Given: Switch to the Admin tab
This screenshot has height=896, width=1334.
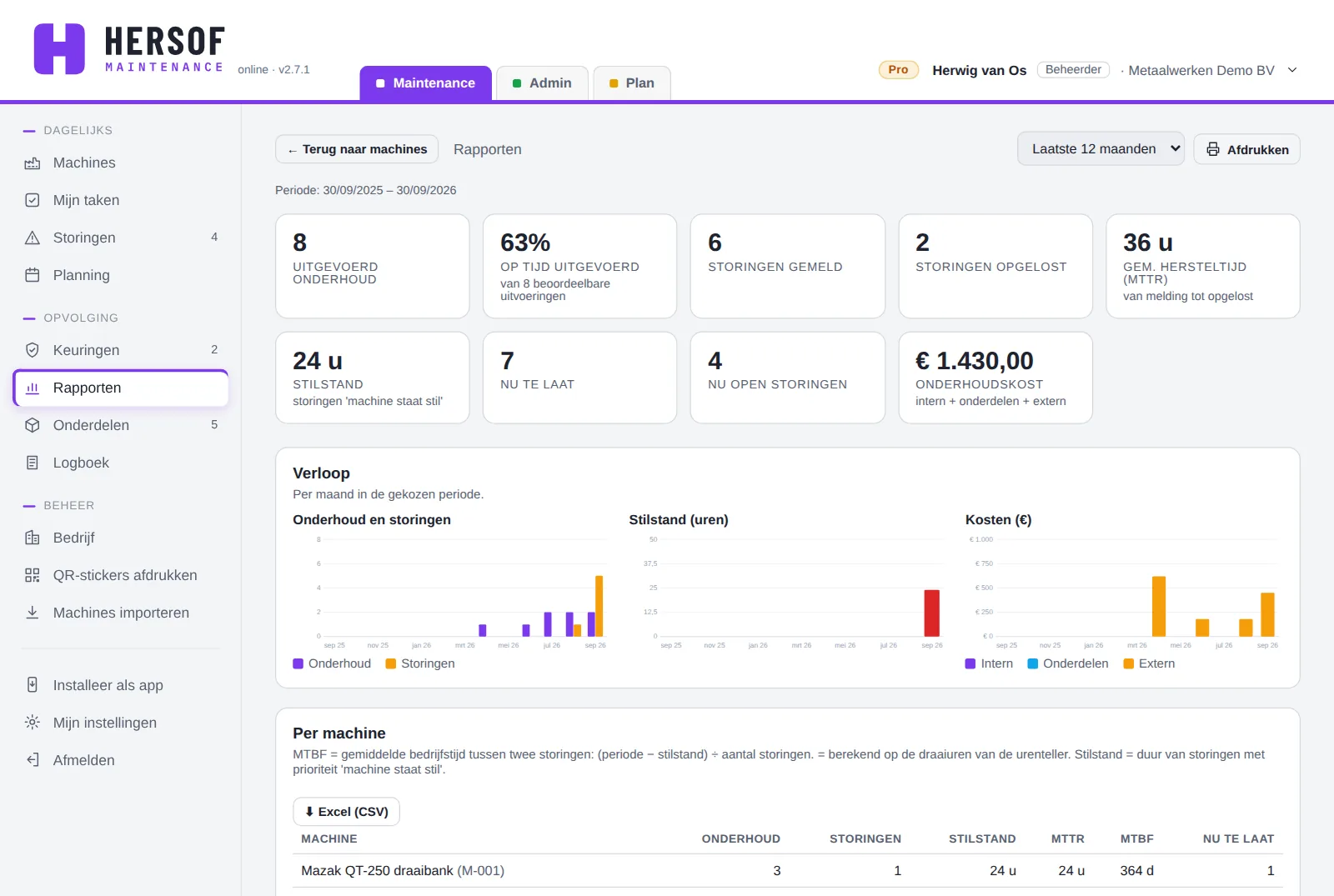Looking at the screenshot, I should [542, 83].
